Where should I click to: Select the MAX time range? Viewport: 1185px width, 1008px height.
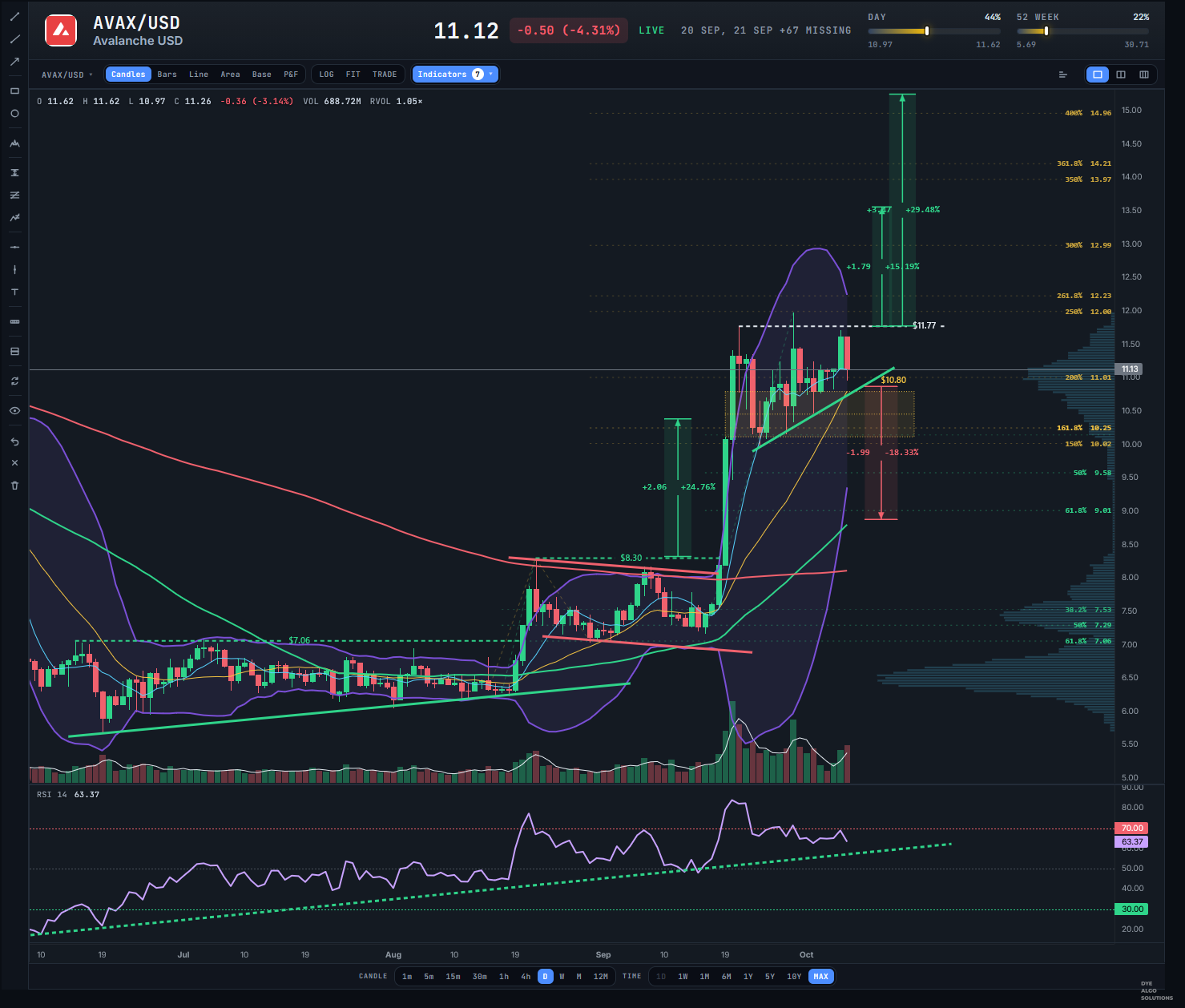(x=821, y=976)
